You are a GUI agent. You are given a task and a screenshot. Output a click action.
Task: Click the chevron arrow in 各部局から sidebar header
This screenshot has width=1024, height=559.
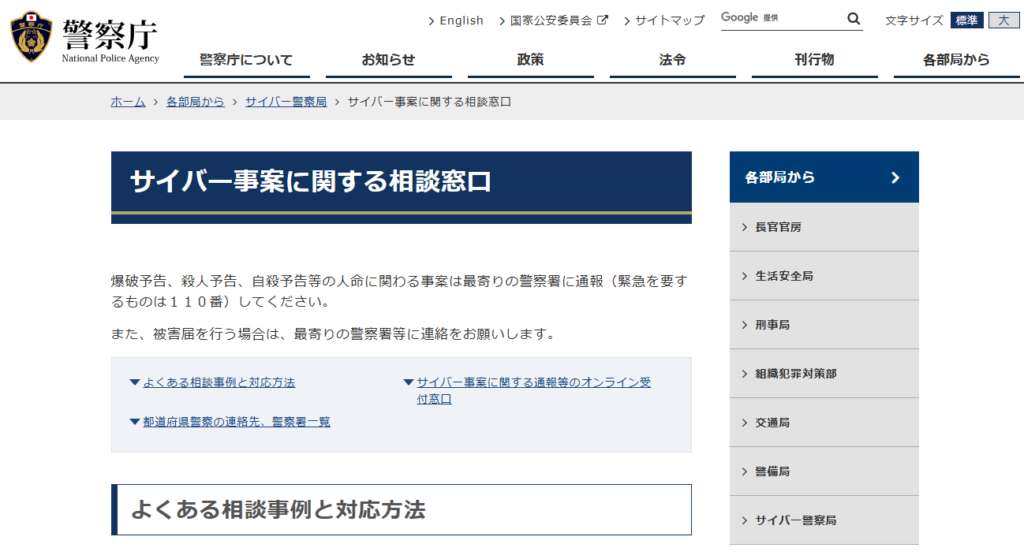(x=895, y=178)
